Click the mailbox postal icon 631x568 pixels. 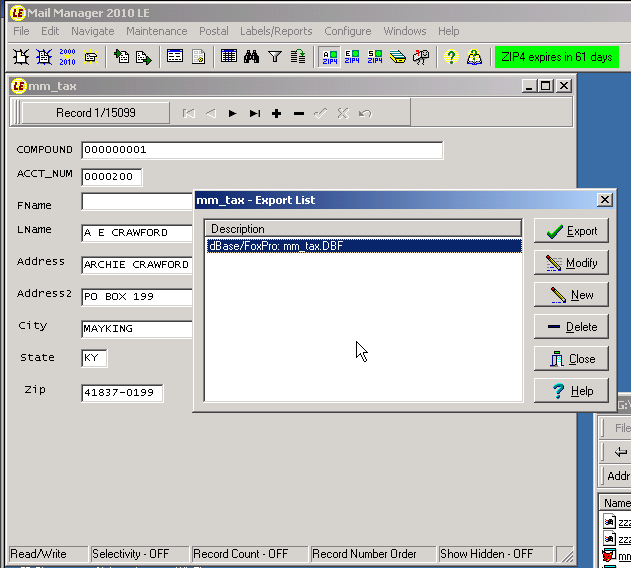[421, 57]
